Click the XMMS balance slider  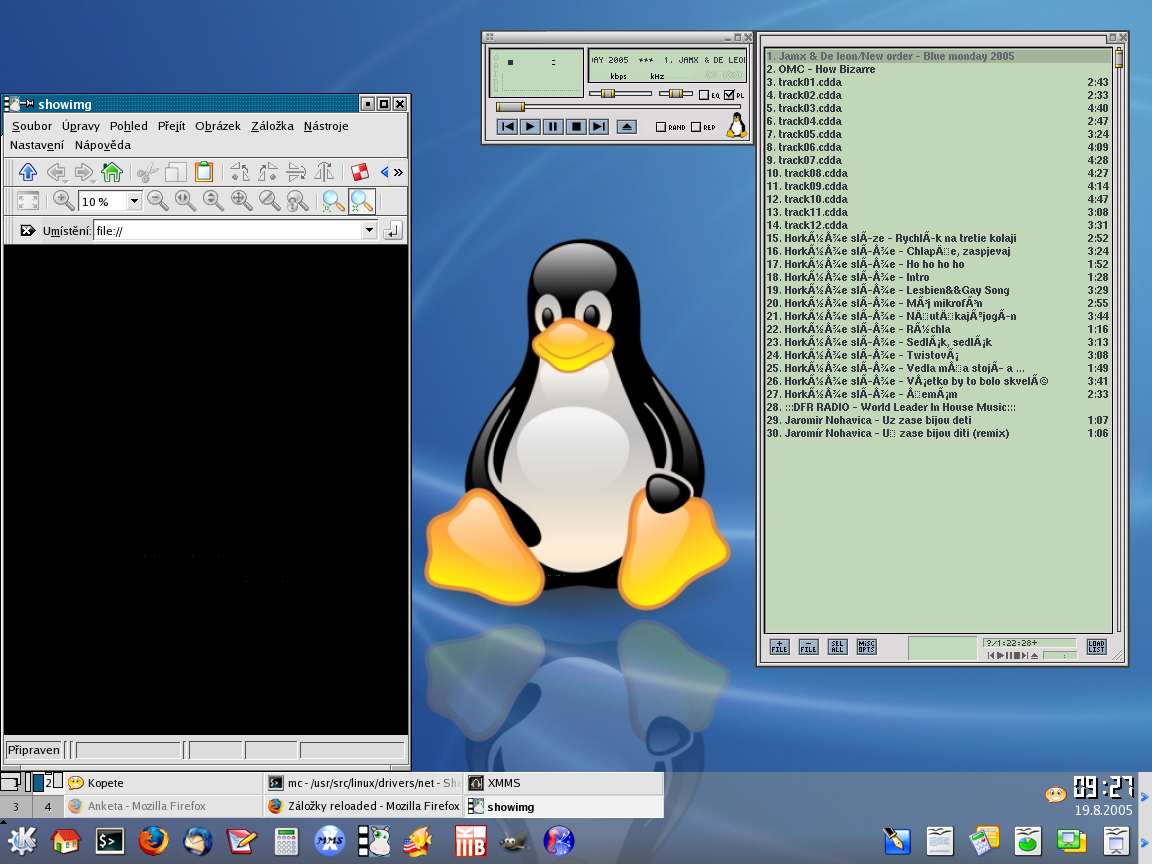(676, 93)
